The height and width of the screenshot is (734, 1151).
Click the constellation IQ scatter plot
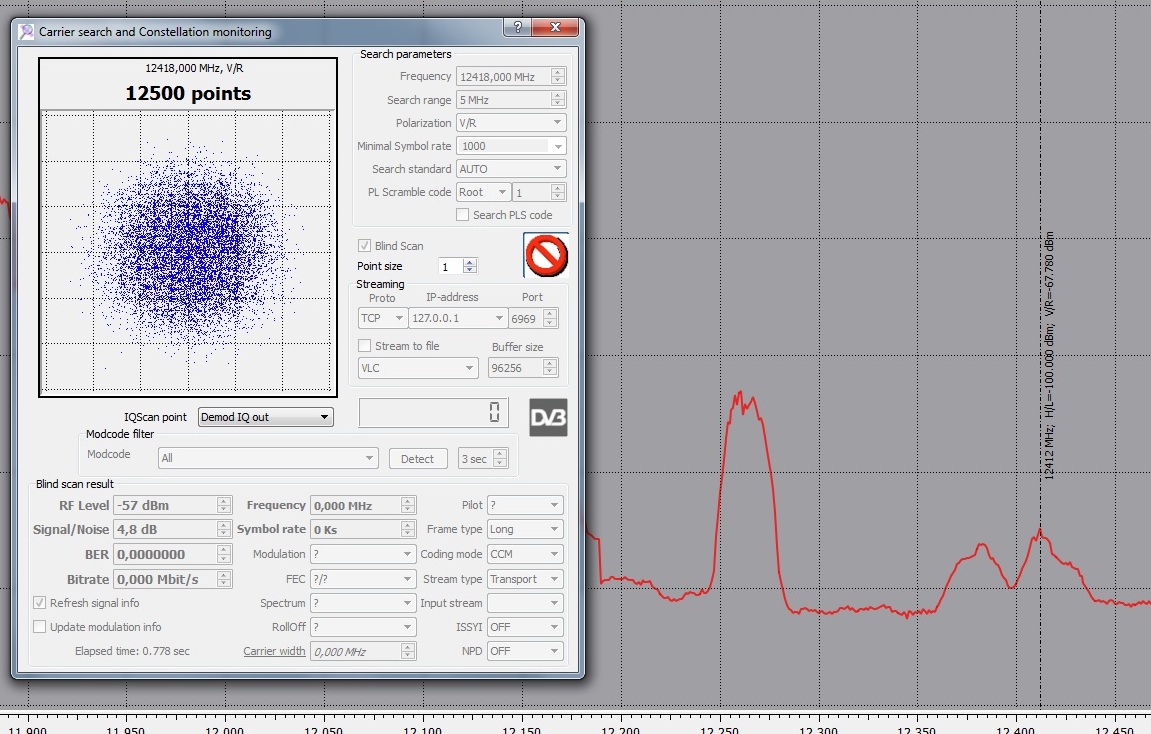188,251
